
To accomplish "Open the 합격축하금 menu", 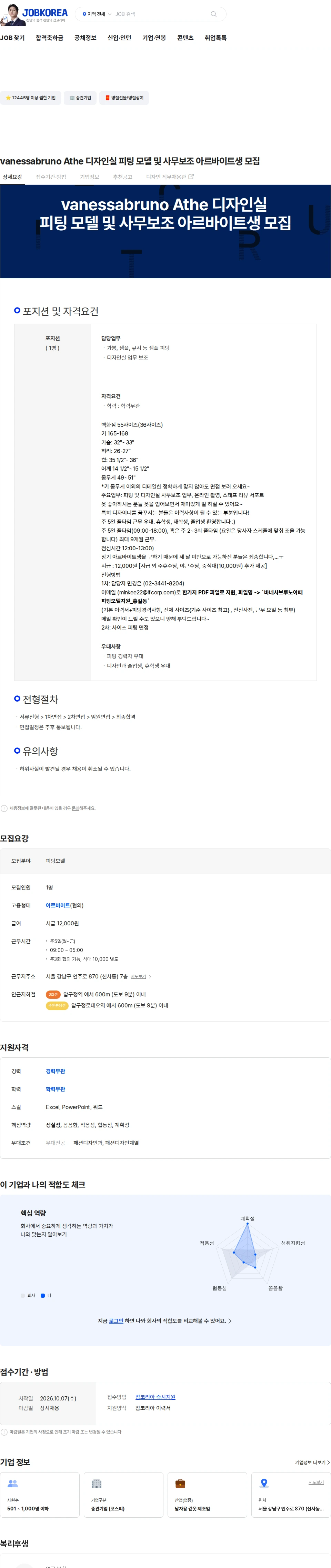I will coord(49,38).
